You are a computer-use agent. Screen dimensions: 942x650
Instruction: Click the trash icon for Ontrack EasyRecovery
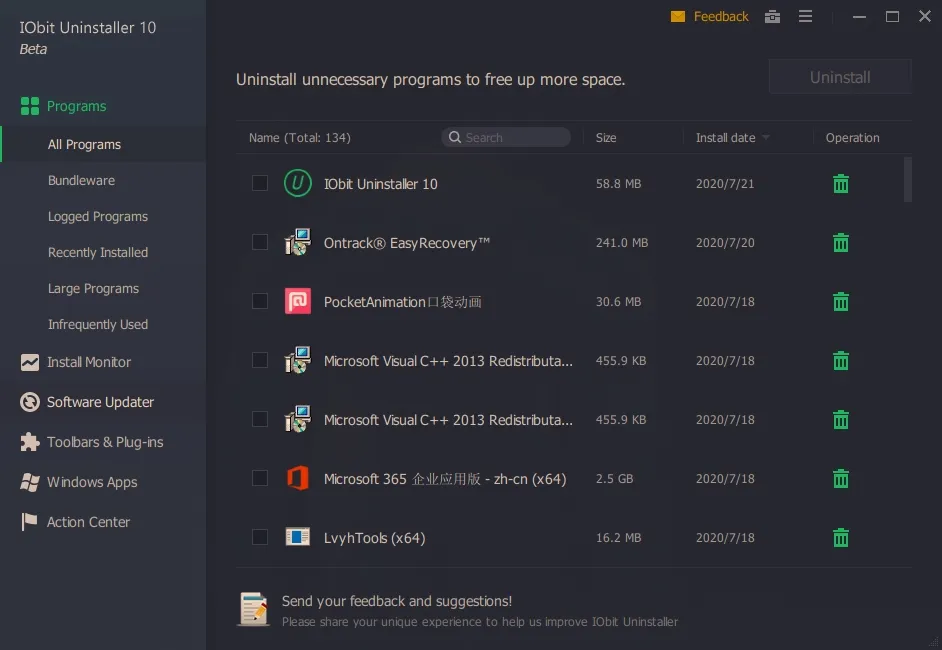tap(841, 243)
